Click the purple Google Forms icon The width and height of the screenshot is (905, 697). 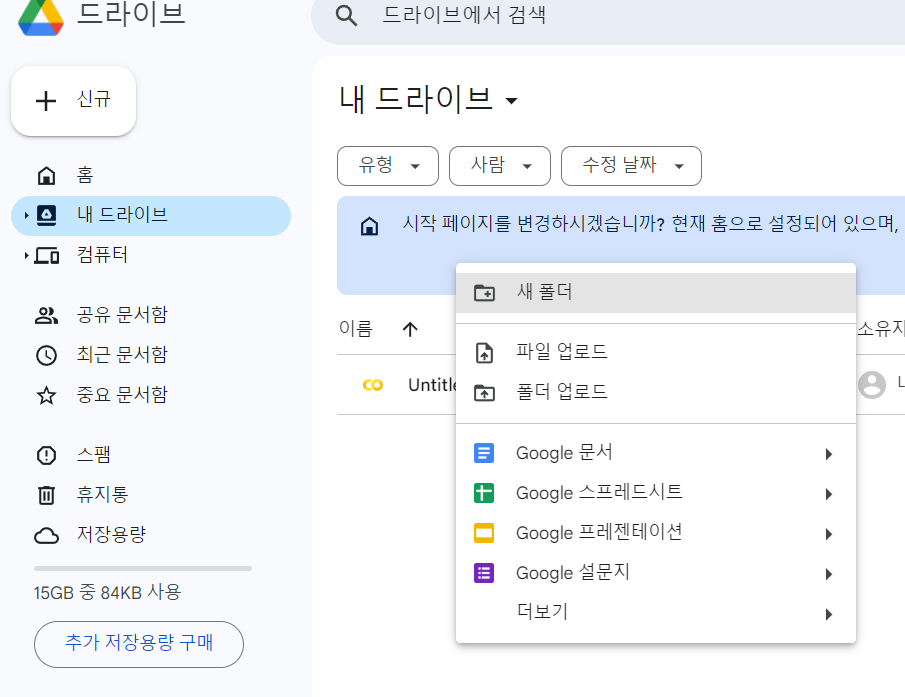click(484, 573)
